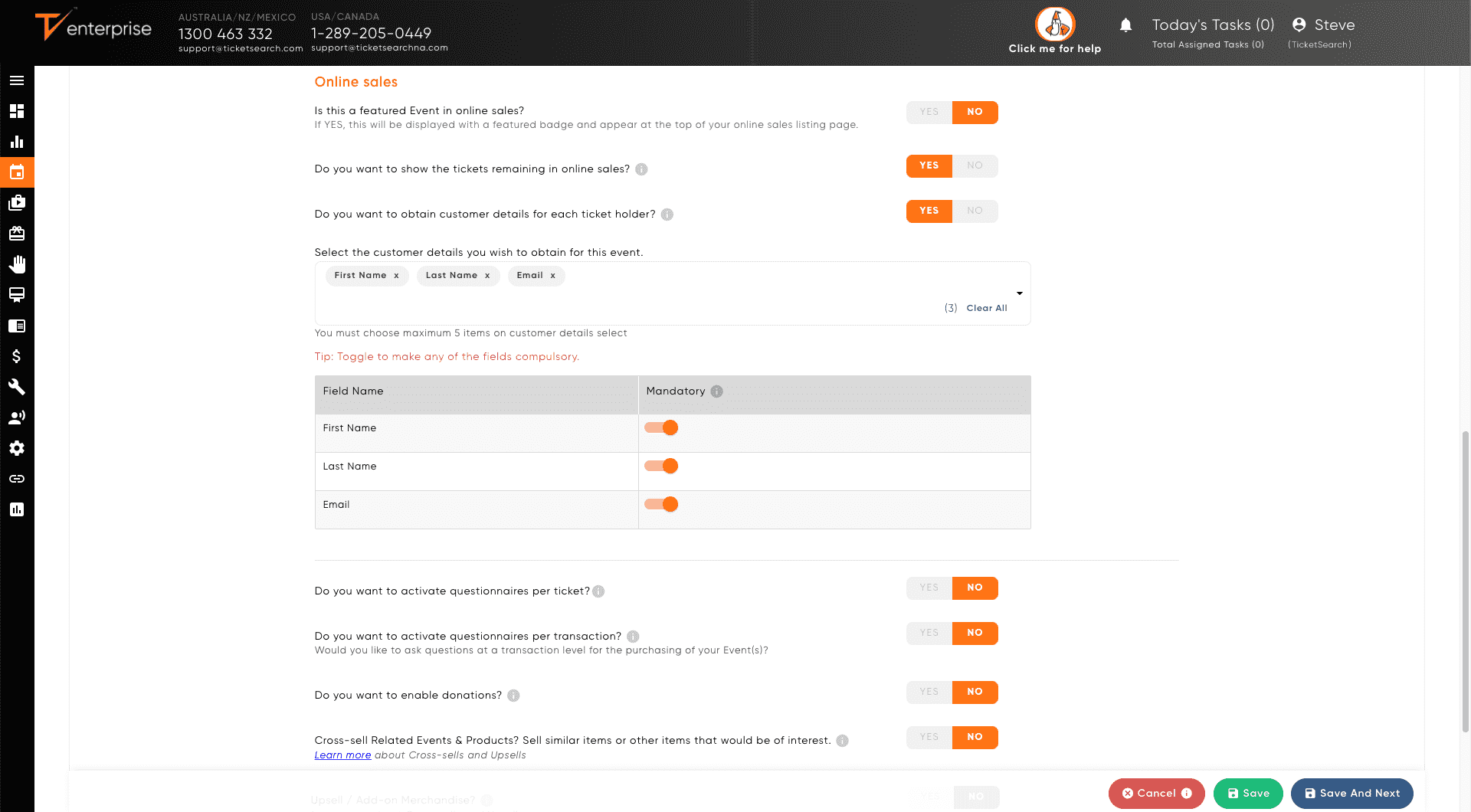Open the speaking person icon in sidebar

point(17,417)
